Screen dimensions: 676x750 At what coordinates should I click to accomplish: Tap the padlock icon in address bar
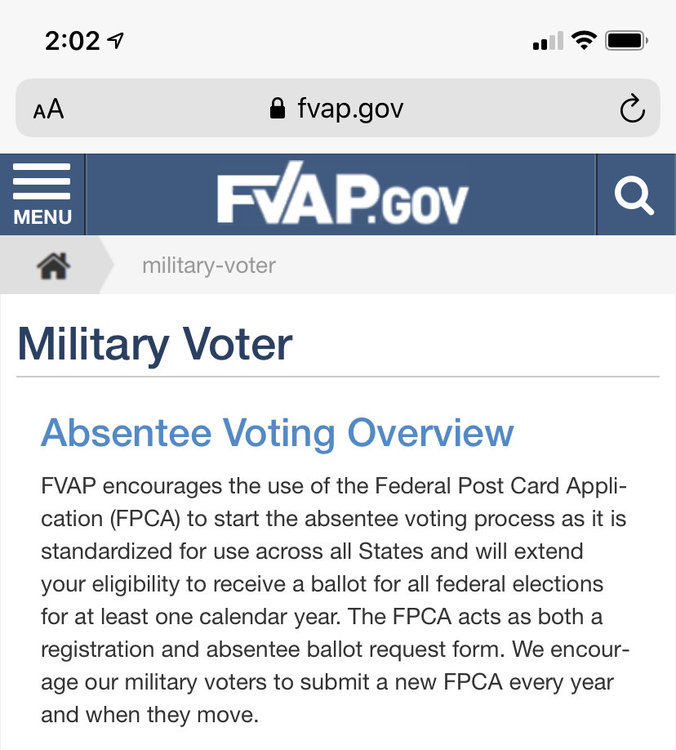(278, 109)
